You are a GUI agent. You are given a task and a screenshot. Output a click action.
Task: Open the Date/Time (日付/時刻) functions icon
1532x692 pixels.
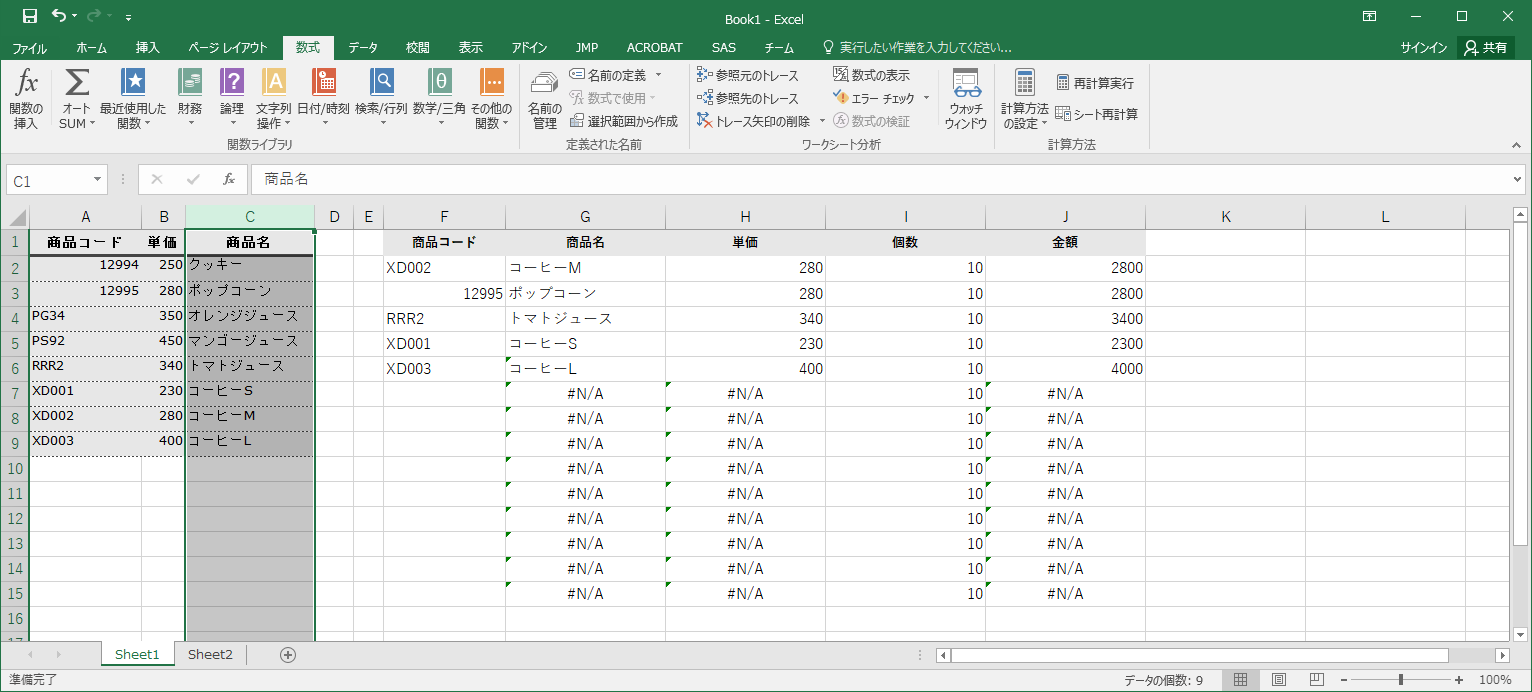click(x=323, y=98)
